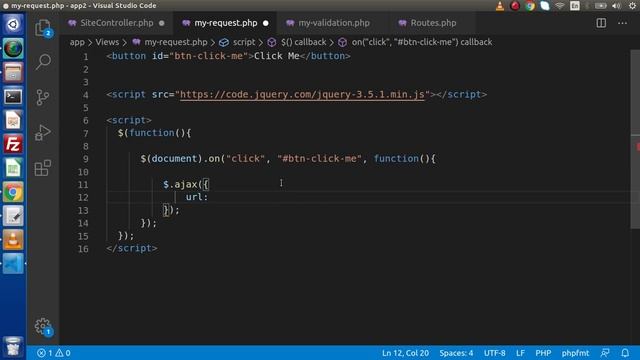Open the Terminal from the dock
This screenshot has width=640, height=360.
[13, 96]
